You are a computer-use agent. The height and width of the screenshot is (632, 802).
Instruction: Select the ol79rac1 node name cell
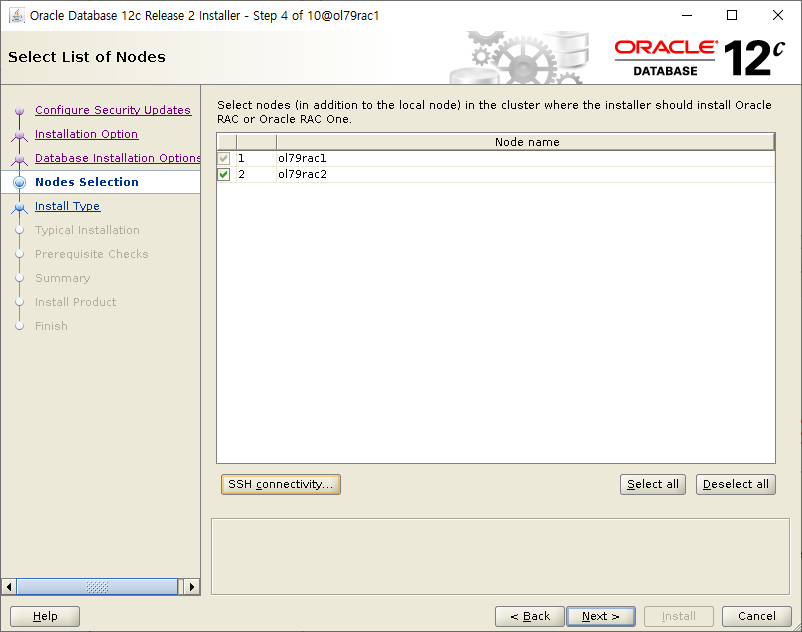[x=525, y=159]
